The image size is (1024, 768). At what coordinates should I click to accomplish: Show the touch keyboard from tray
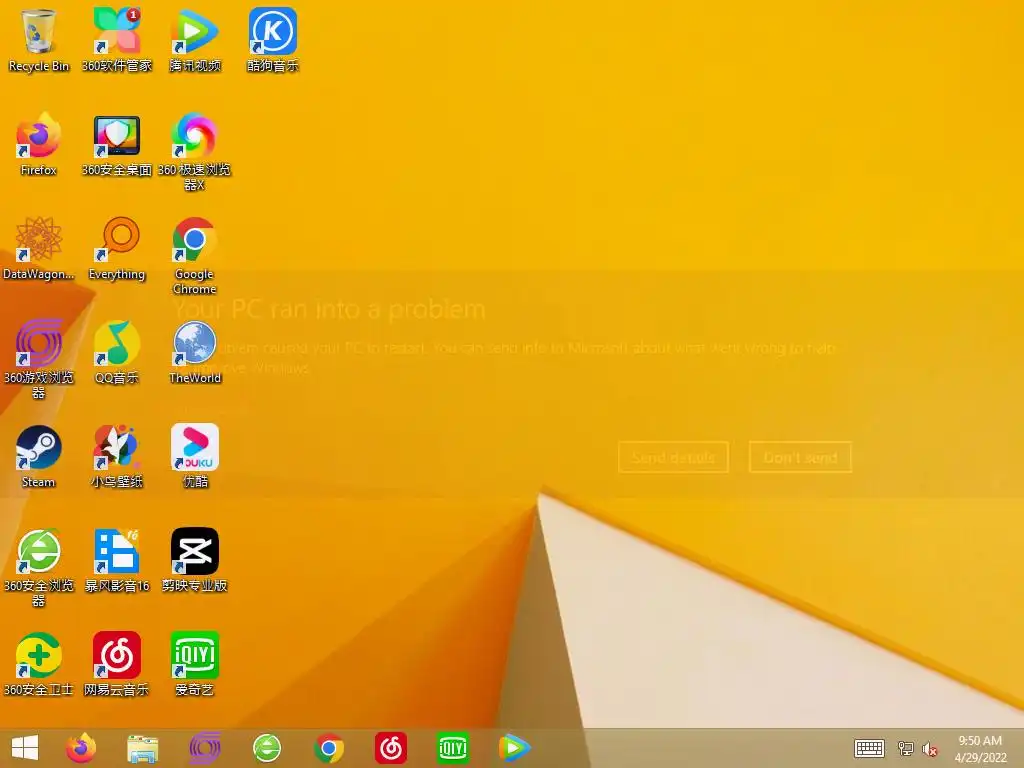[869, 748]
